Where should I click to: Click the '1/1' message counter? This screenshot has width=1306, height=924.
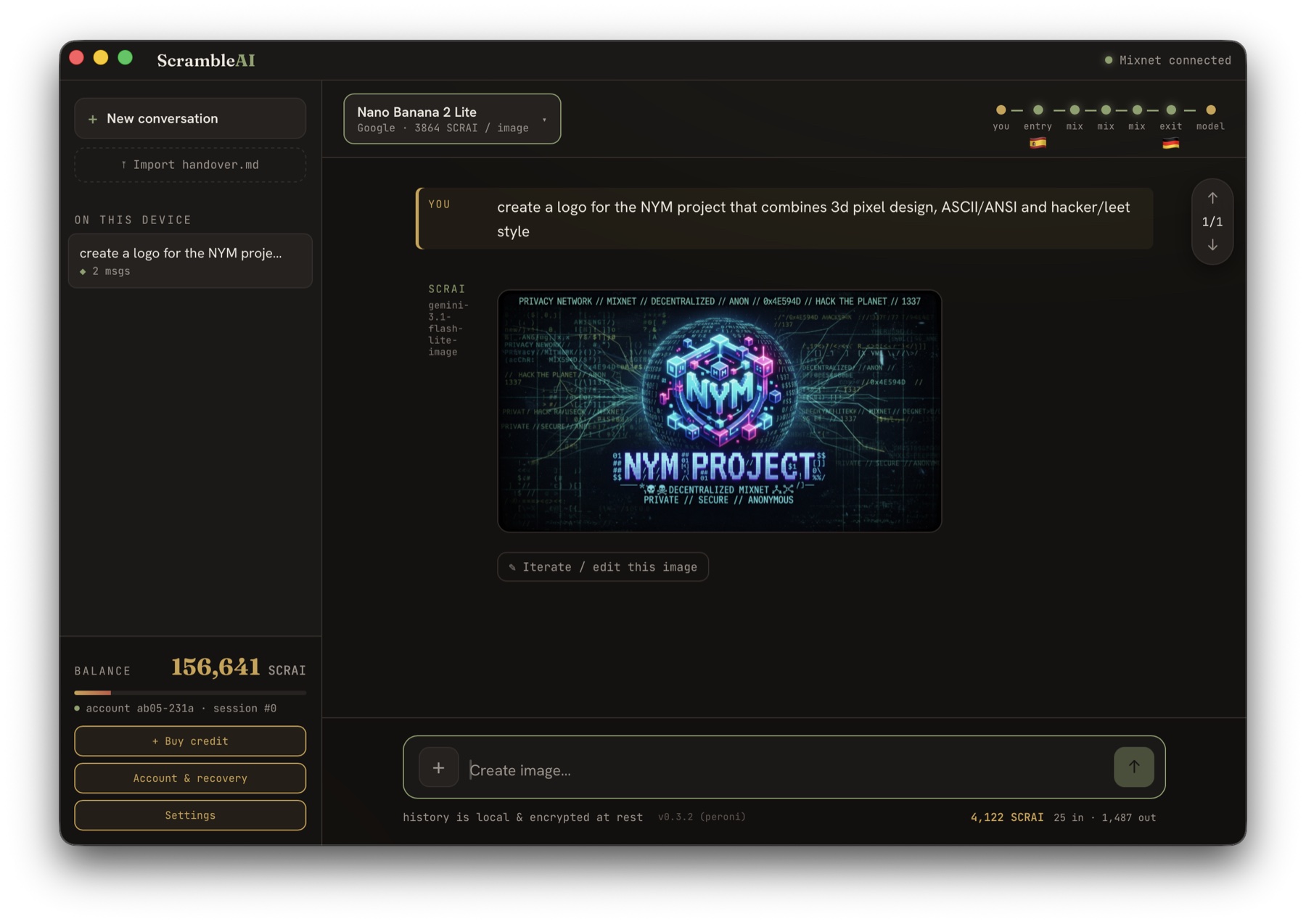[x=1212, y=222]
